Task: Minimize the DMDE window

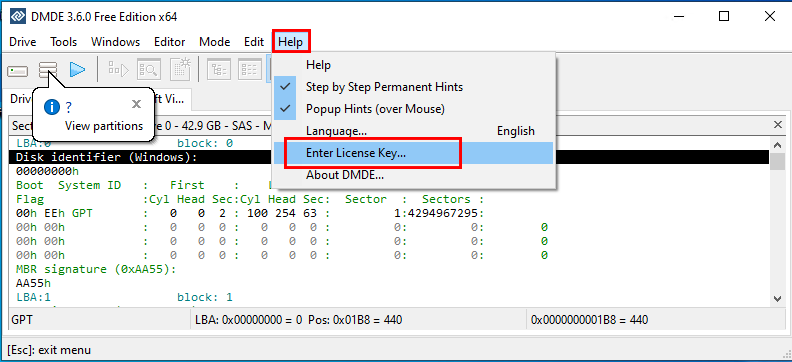Action: [x=678, y=17]
